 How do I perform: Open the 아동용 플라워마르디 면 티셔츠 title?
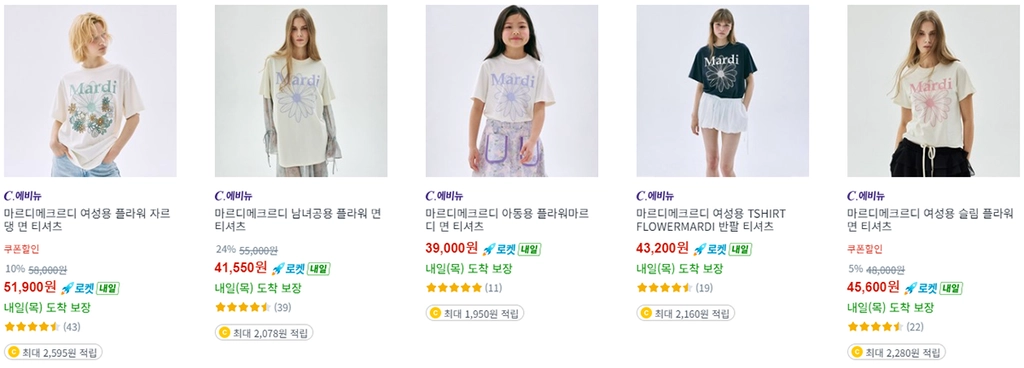507,220
